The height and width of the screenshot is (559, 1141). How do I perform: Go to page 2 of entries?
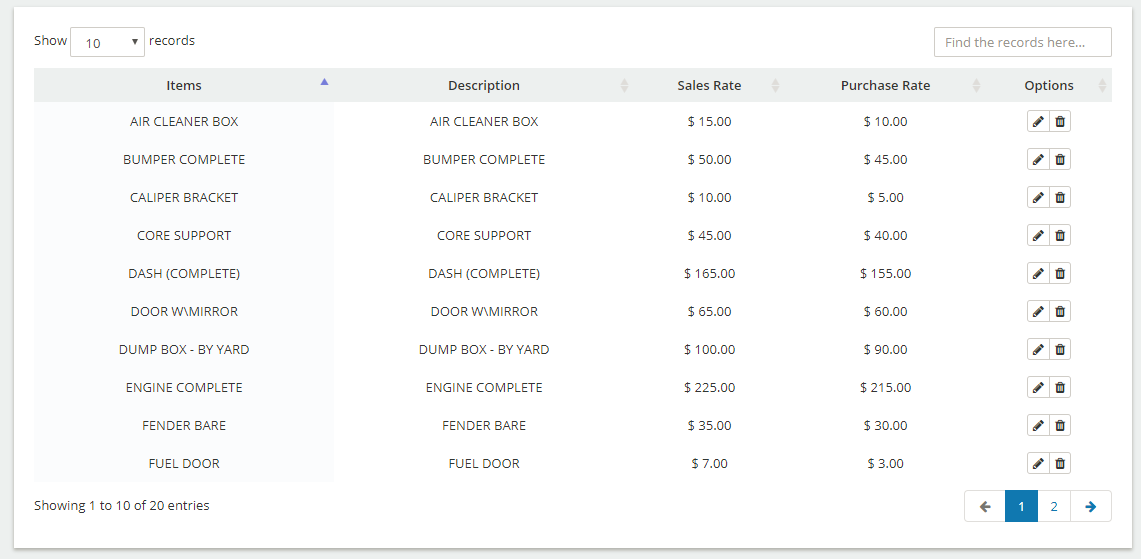click(x=1054, y=507)
